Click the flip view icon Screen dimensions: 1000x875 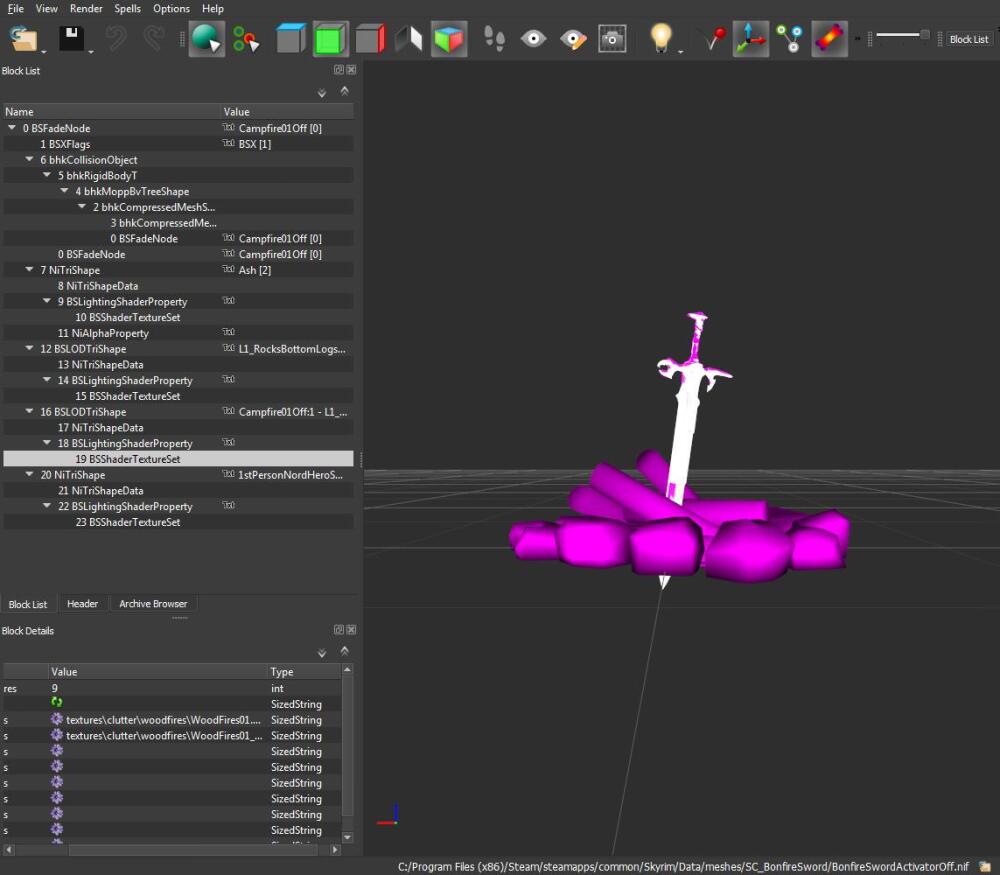[x=409, y=39]
